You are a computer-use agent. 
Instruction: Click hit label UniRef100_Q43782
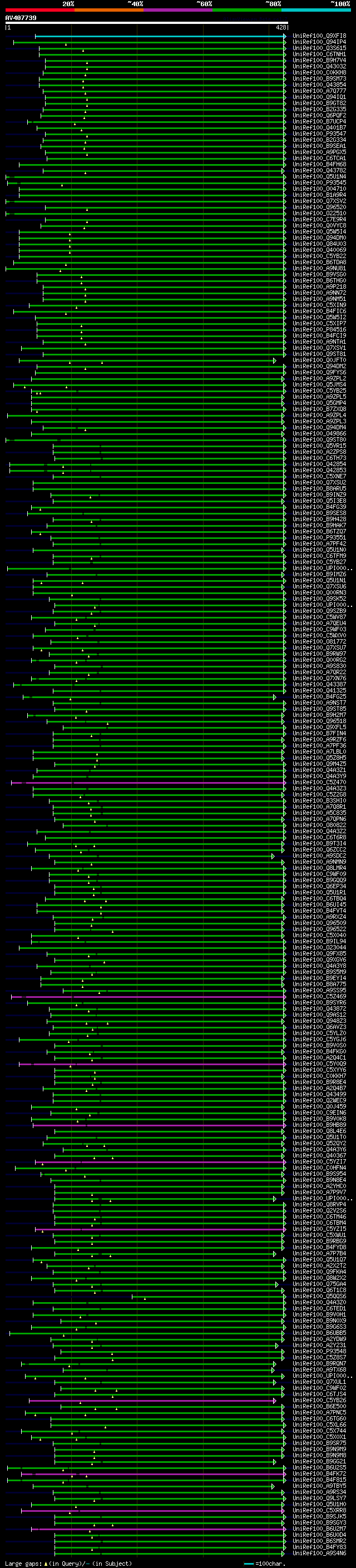(319, 171)
